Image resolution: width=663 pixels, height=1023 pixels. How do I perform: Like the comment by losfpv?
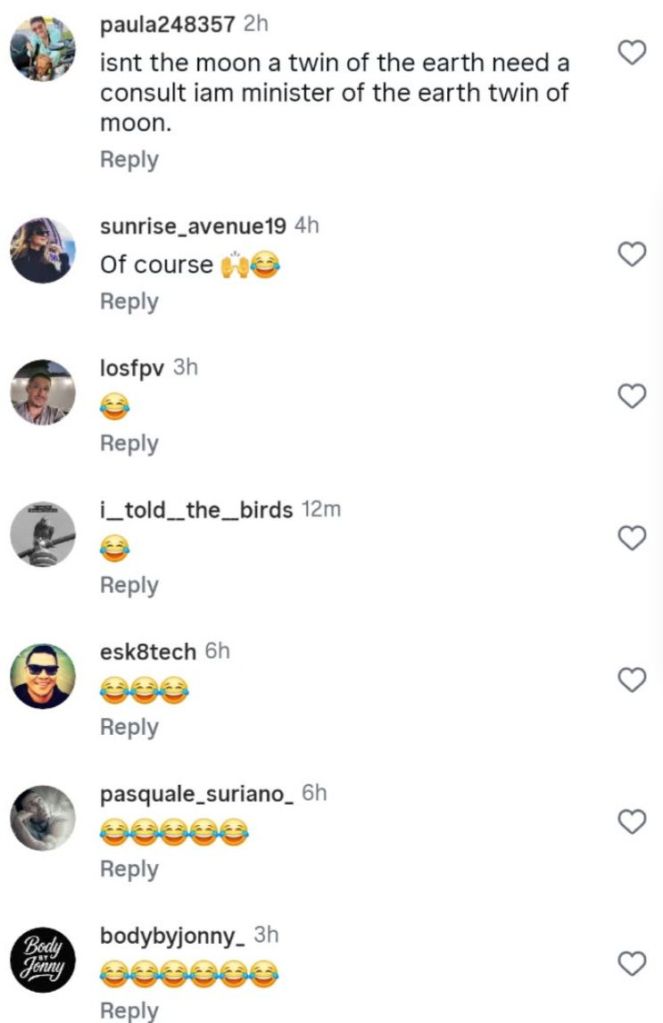click(631, 397)
